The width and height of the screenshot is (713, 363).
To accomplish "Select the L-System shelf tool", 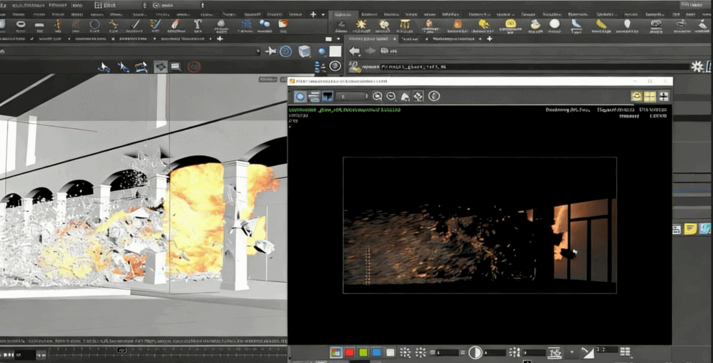I will coord(246,25).
